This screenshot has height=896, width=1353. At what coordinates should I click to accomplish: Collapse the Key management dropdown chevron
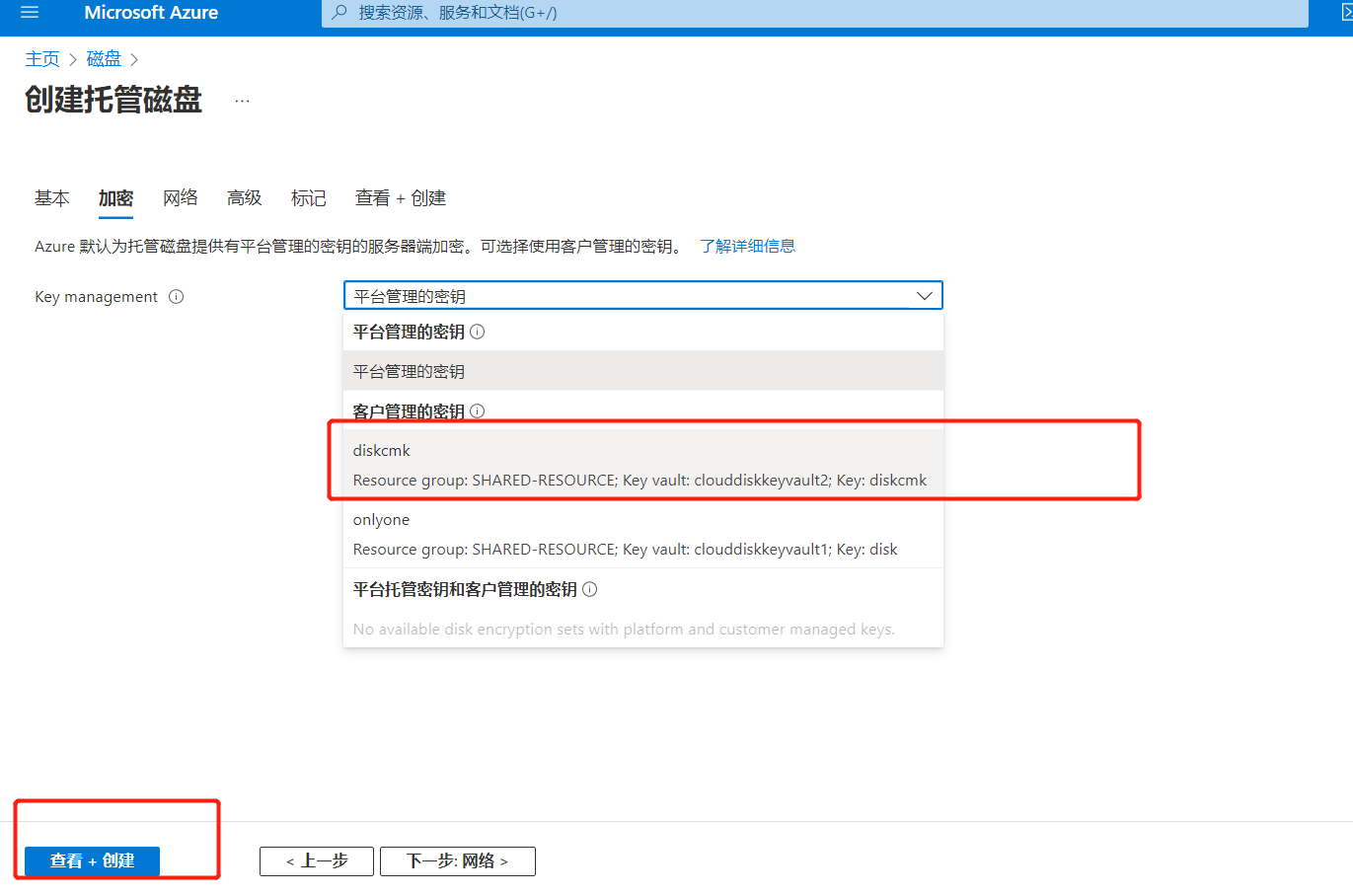[924, 295]
